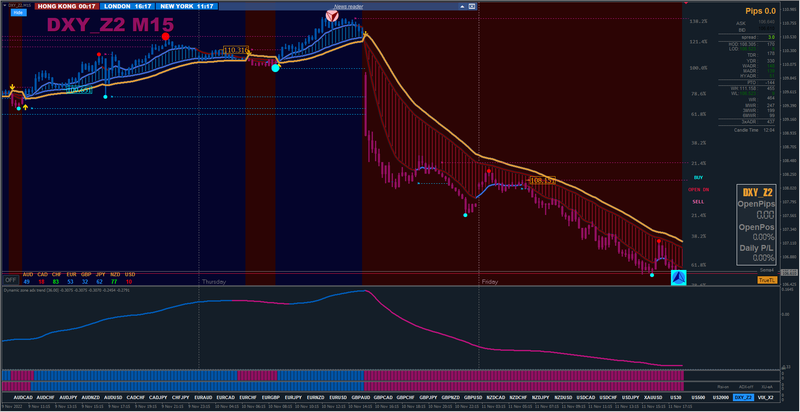Switch chart to GBPCAD symbol
The height and width of the screenshot is (412, 800).
tap(383, 397)
